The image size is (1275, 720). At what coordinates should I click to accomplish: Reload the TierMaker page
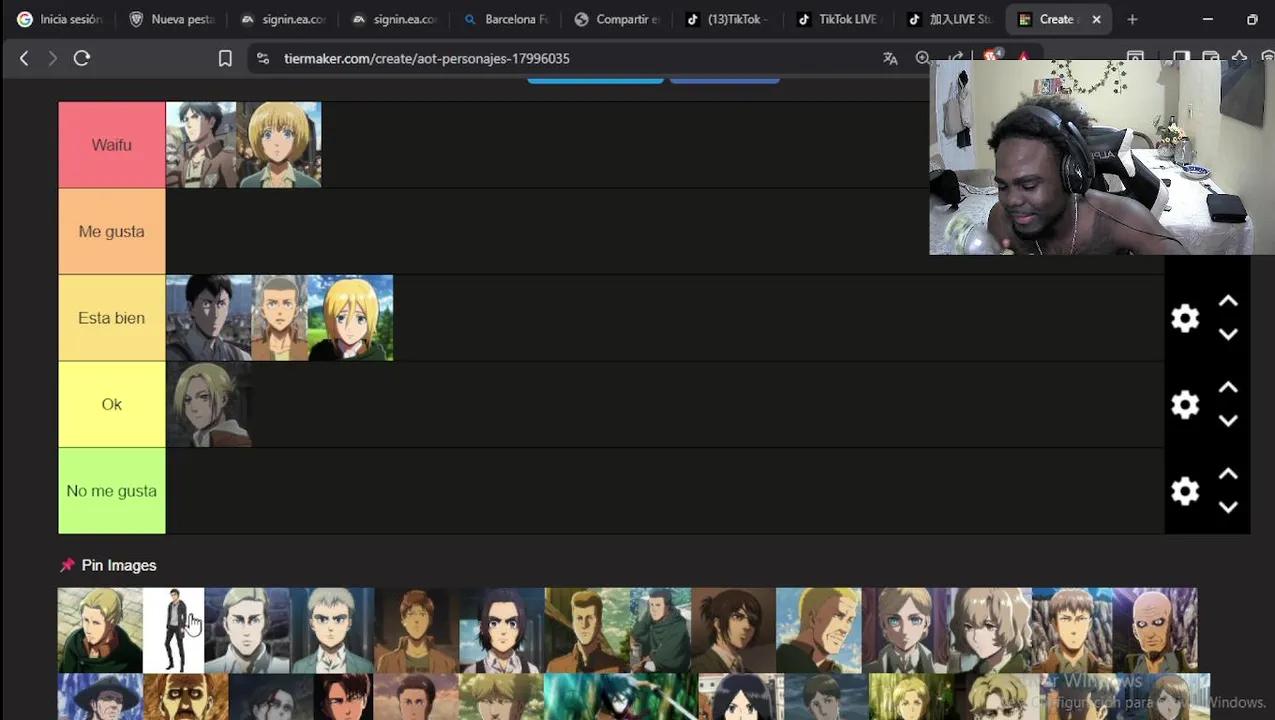(82, 58)
